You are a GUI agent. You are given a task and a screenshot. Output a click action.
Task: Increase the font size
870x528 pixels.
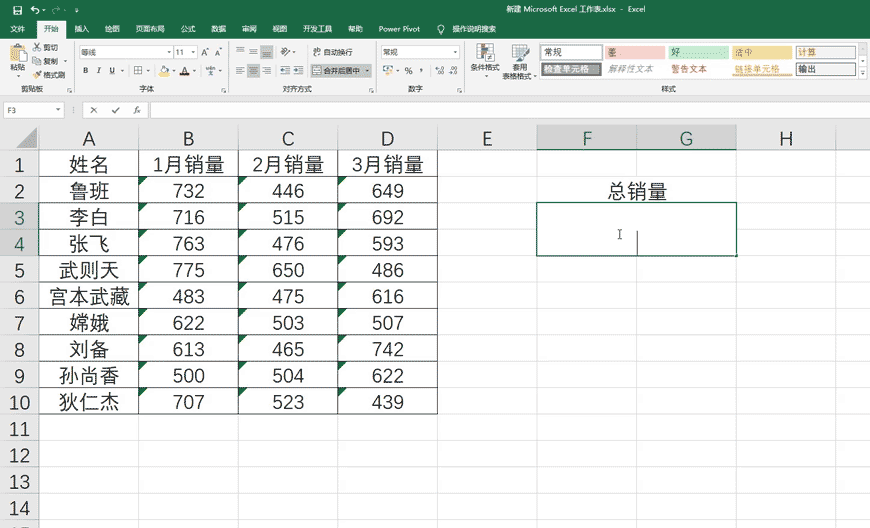[x=205, y=52]
